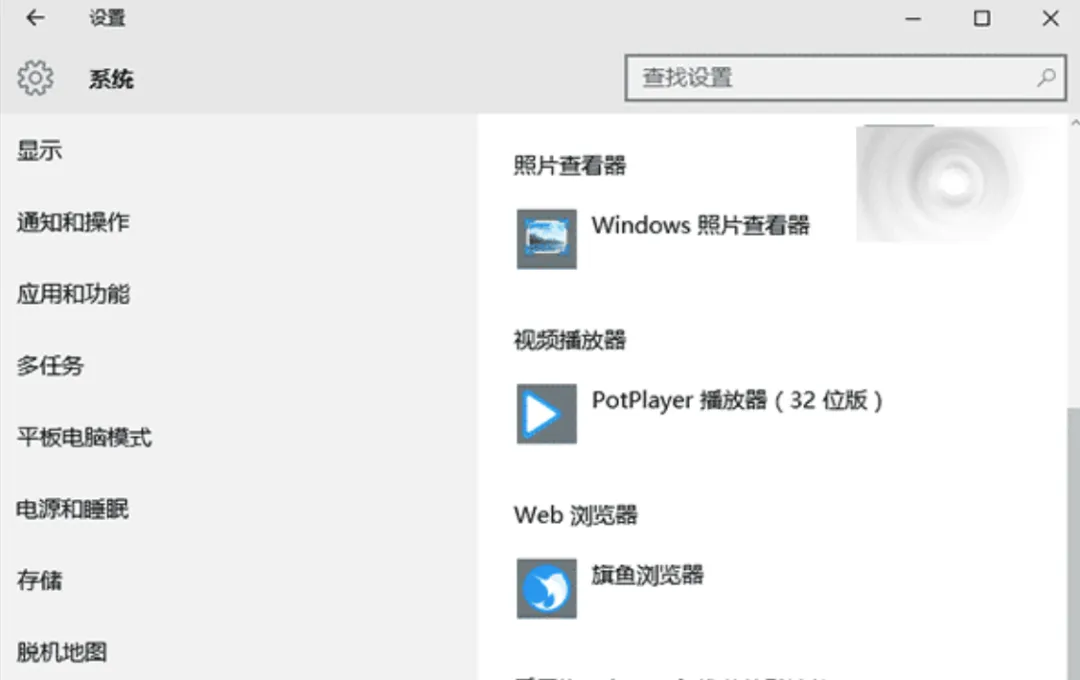Open 应用和功能 settings
This screenshot has height=680, width=1080.
(x=72, y=294)
